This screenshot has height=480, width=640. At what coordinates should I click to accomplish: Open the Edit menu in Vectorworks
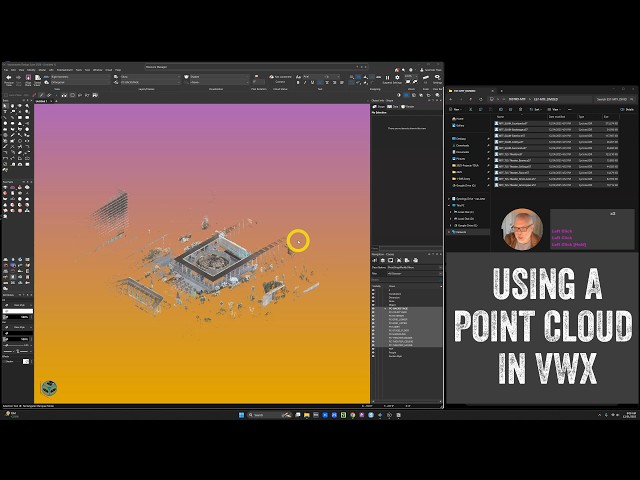[13, 70]
